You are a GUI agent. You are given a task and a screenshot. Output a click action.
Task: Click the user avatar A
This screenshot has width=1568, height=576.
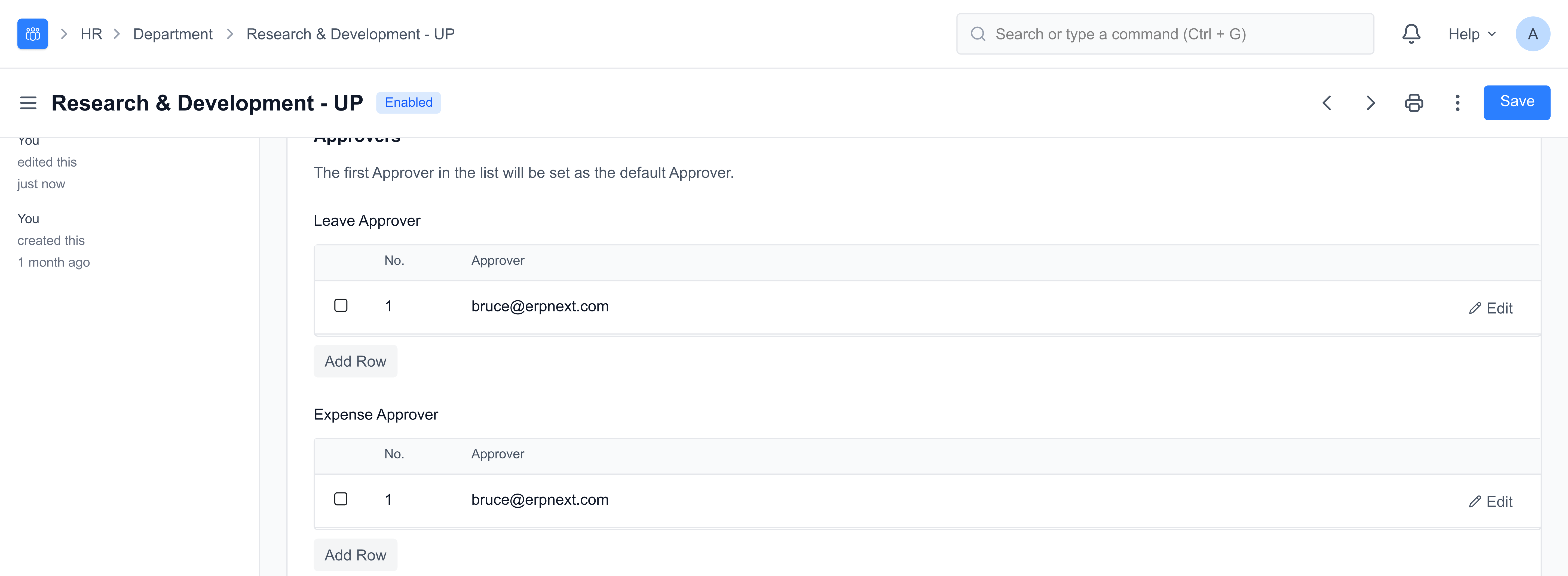point(1532,34)
